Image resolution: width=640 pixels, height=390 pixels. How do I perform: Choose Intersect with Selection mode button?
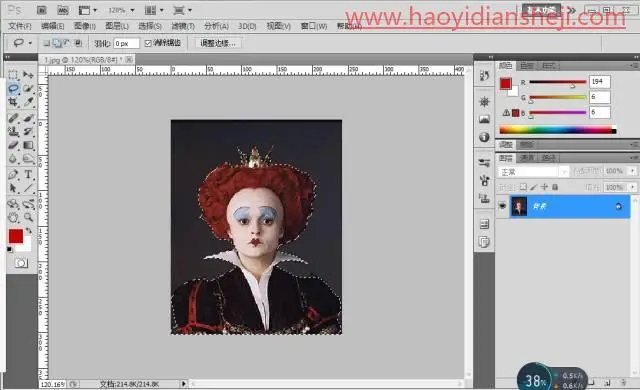78,43
